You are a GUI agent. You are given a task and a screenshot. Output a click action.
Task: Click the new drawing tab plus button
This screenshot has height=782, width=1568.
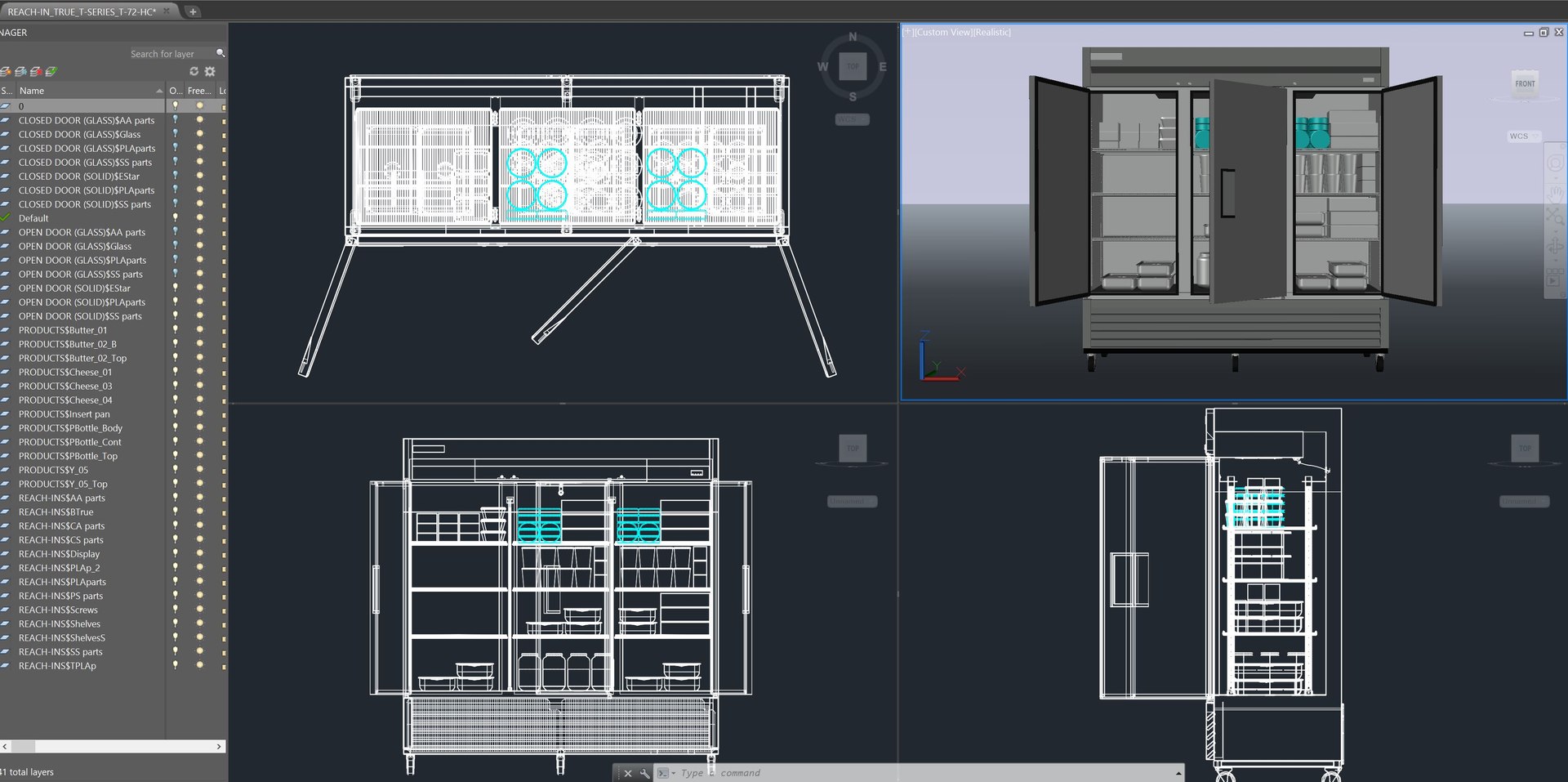point(193,11)
